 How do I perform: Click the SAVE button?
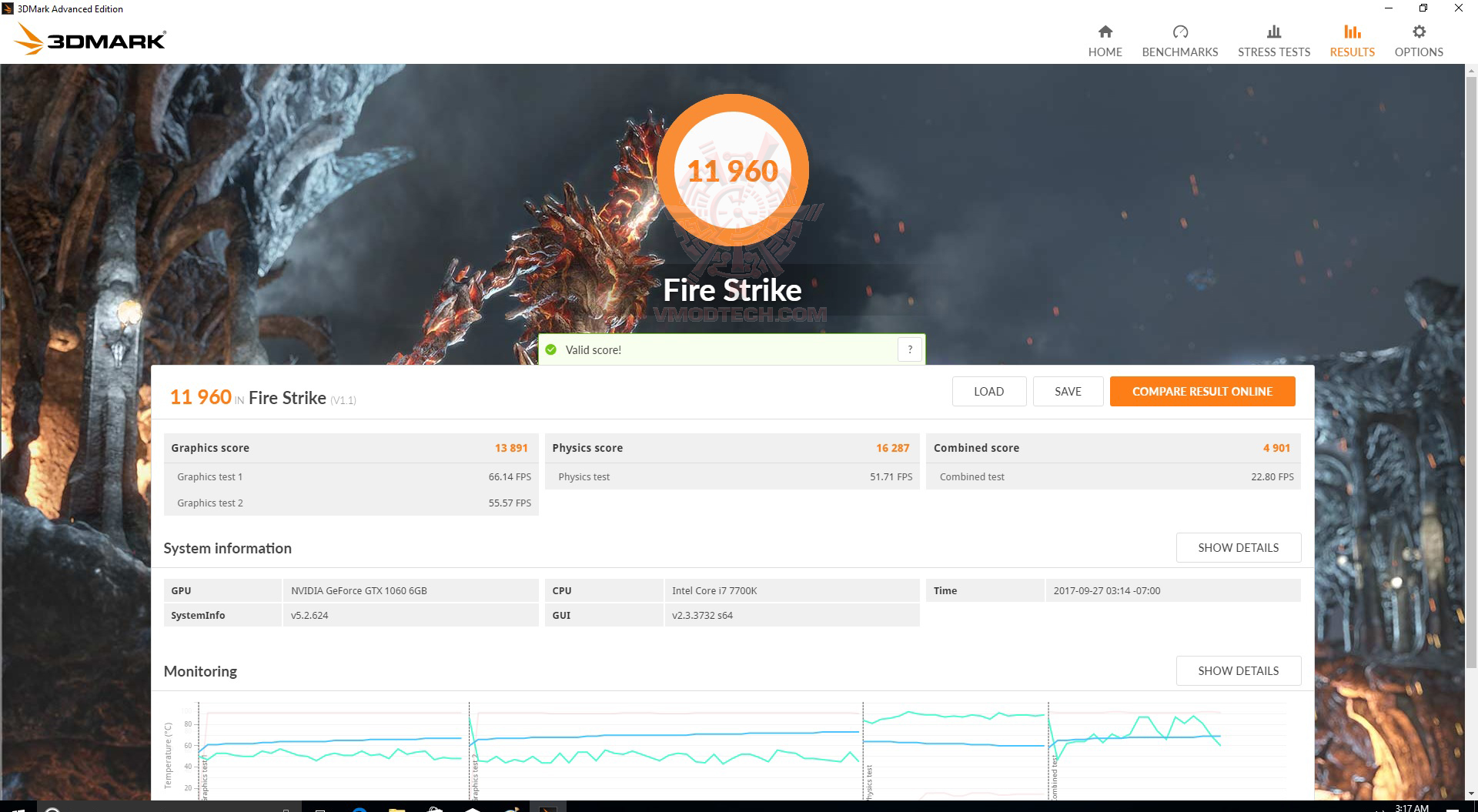click(x=1068, y=391)
